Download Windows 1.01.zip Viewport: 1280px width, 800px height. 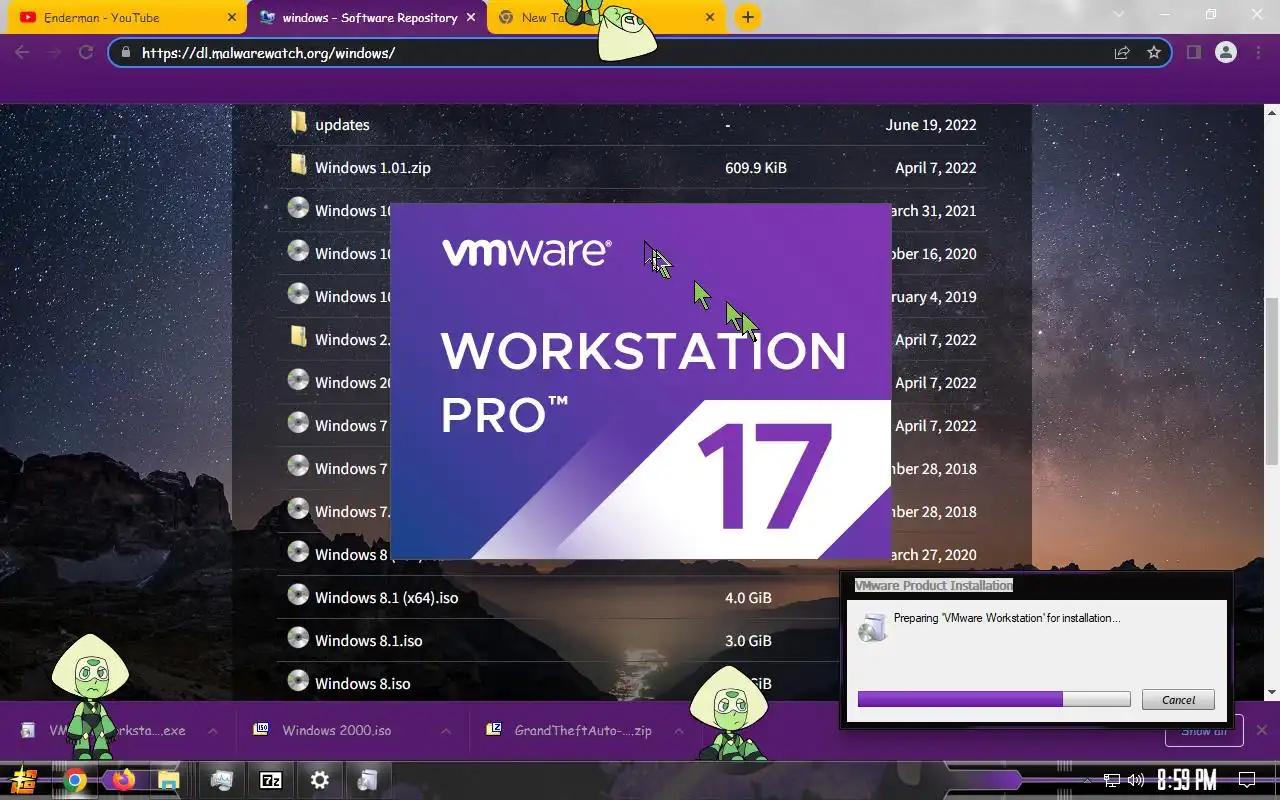pyautogui.click(x=373, y=168)
